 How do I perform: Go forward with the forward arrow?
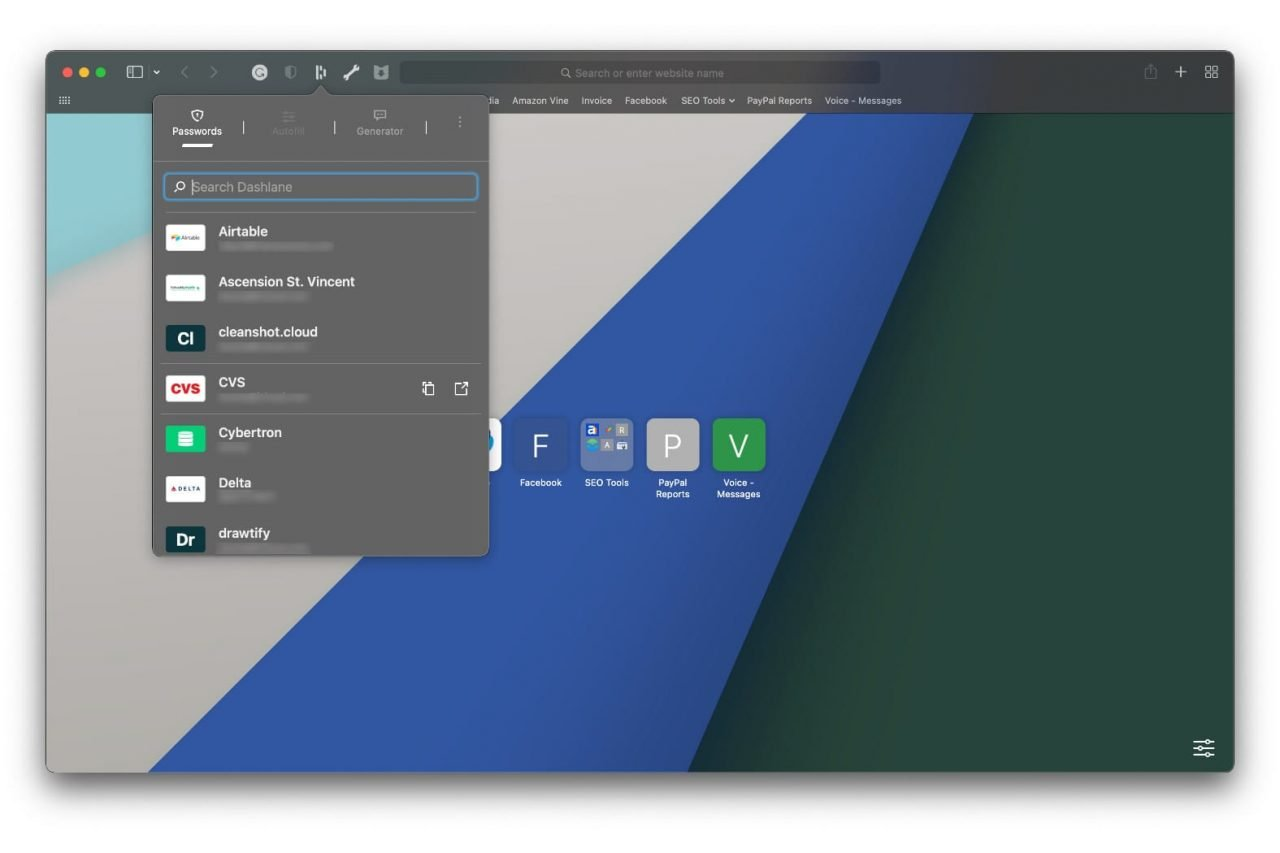(213, 72)
